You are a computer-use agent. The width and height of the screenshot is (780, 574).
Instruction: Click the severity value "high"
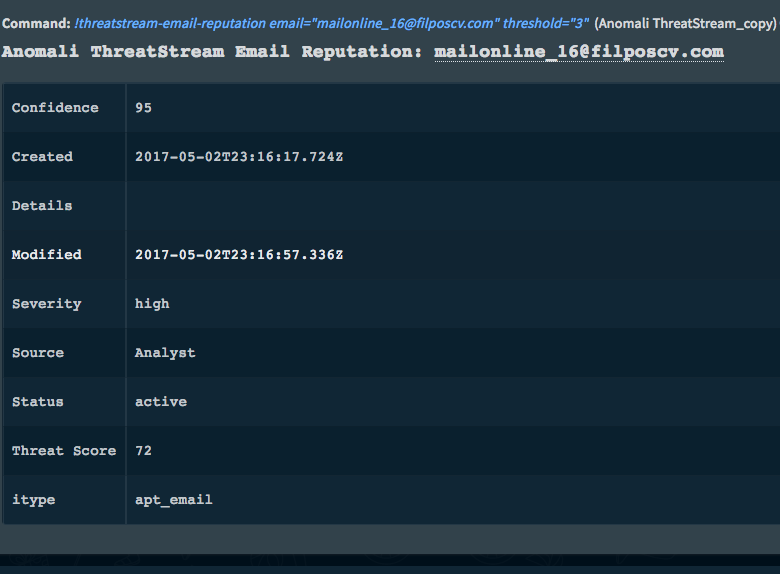tap(152, 304)
